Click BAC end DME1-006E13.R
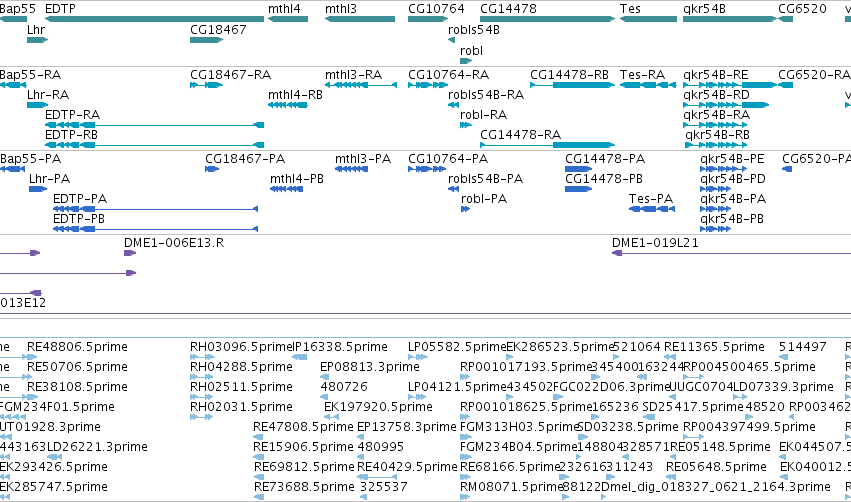This screenshot has height=502, width=851. 130,253
